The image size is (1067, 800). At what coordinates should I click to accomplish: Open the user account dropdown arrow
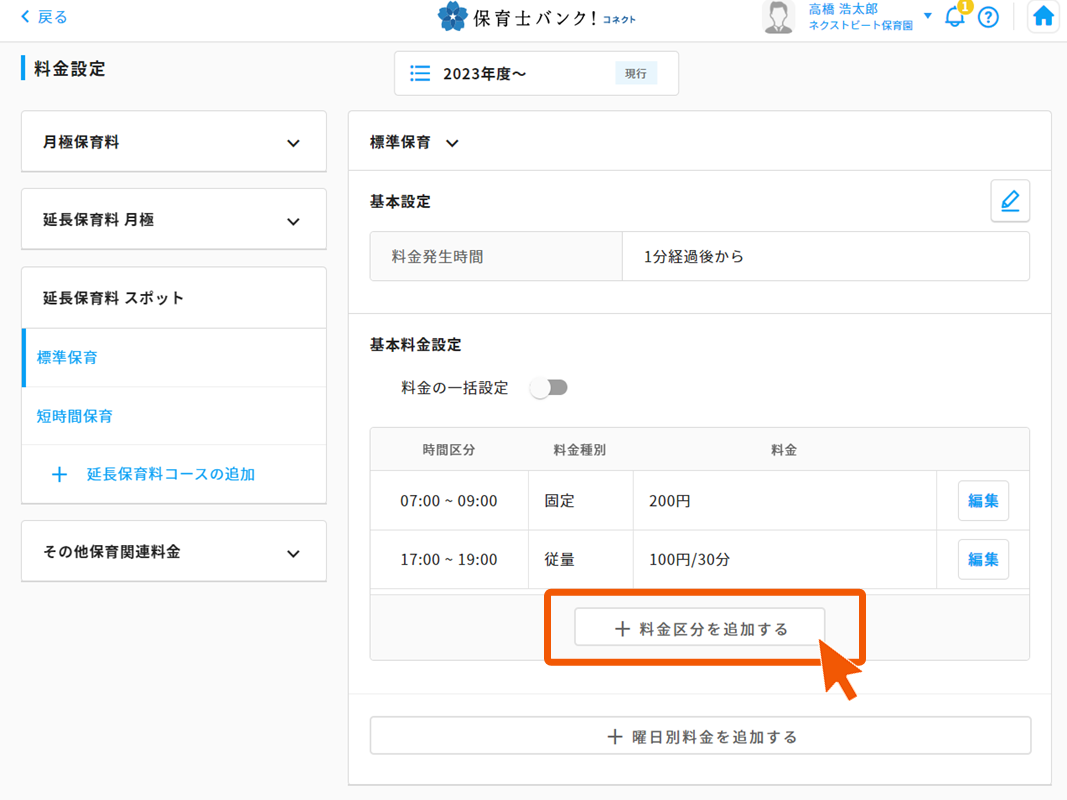[x=927, y=17]
